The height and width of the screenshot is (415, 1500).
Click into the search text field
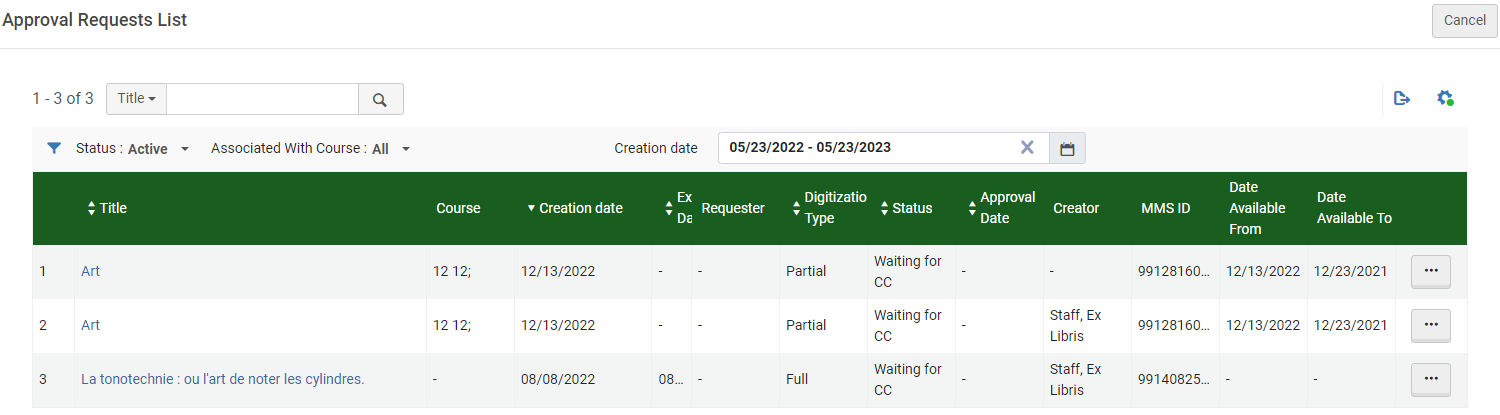[x=262, y=99]
